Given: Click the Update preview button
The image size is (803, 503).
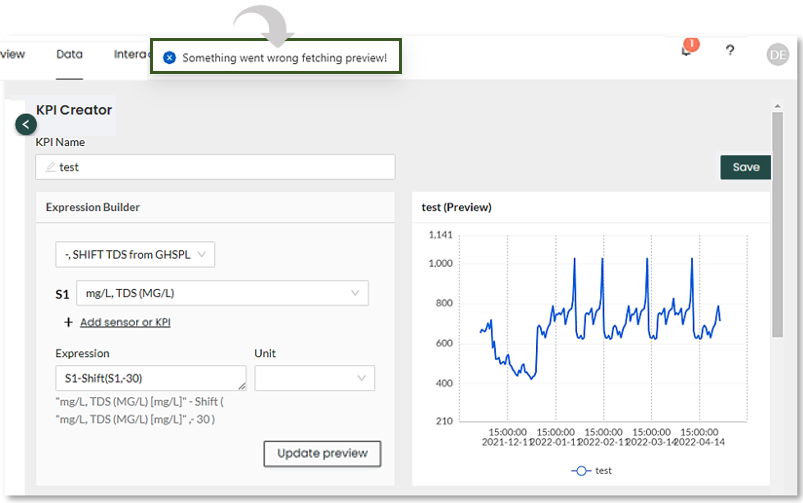Looking at the screenshot, I should coord(322,453).
